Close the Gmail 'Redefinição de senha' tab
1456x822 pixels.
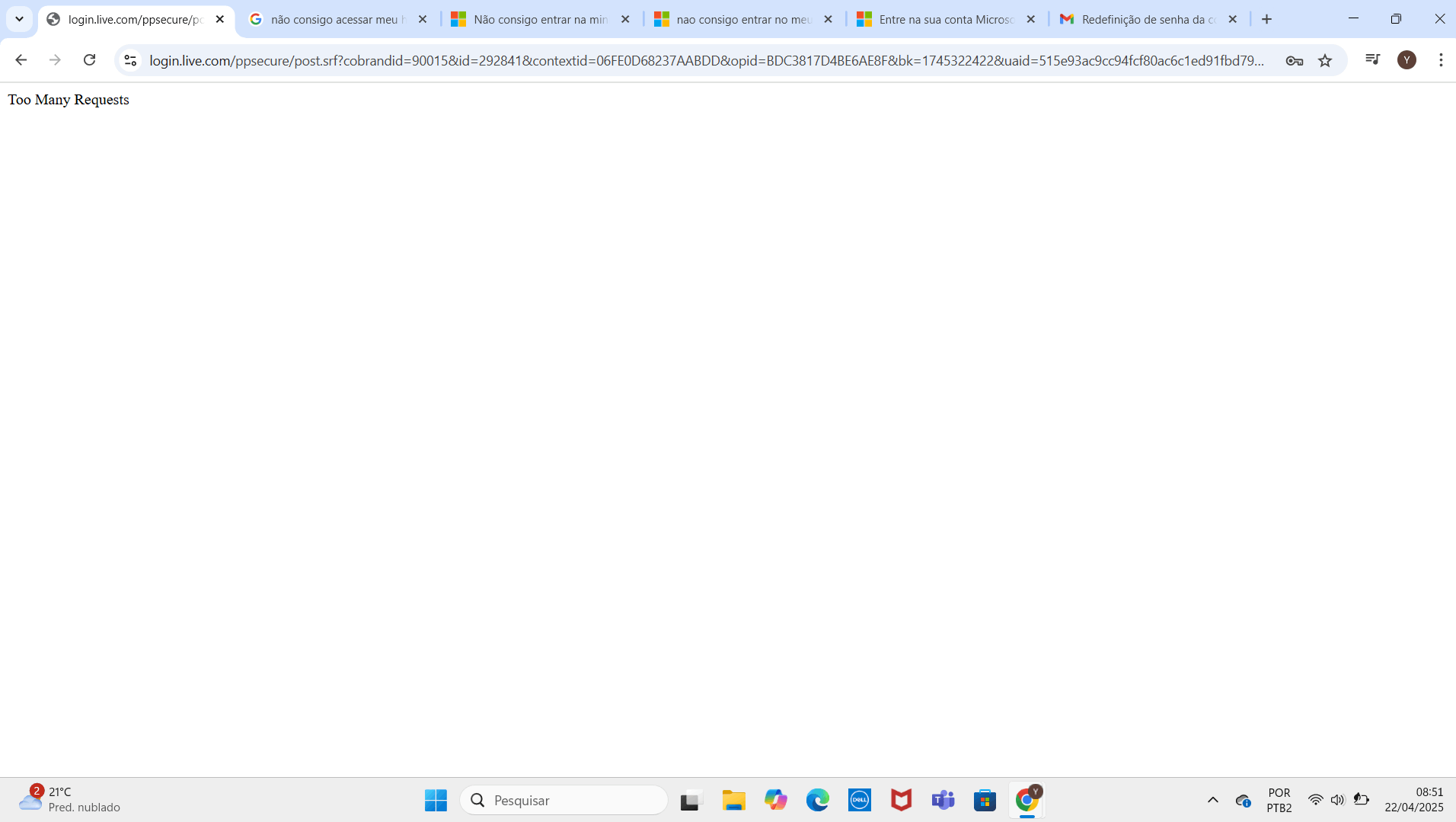[1232, 20]
